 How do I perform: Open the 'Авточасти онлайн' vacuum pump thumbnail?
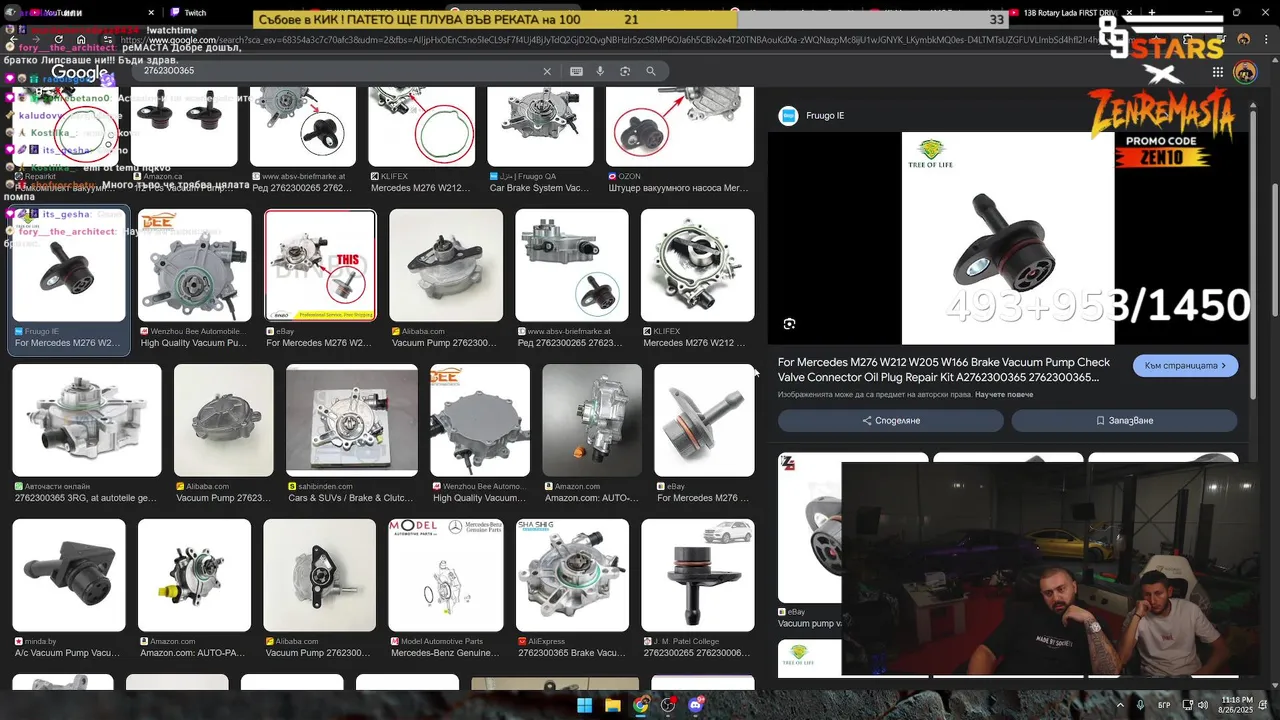tap(87, 420)
